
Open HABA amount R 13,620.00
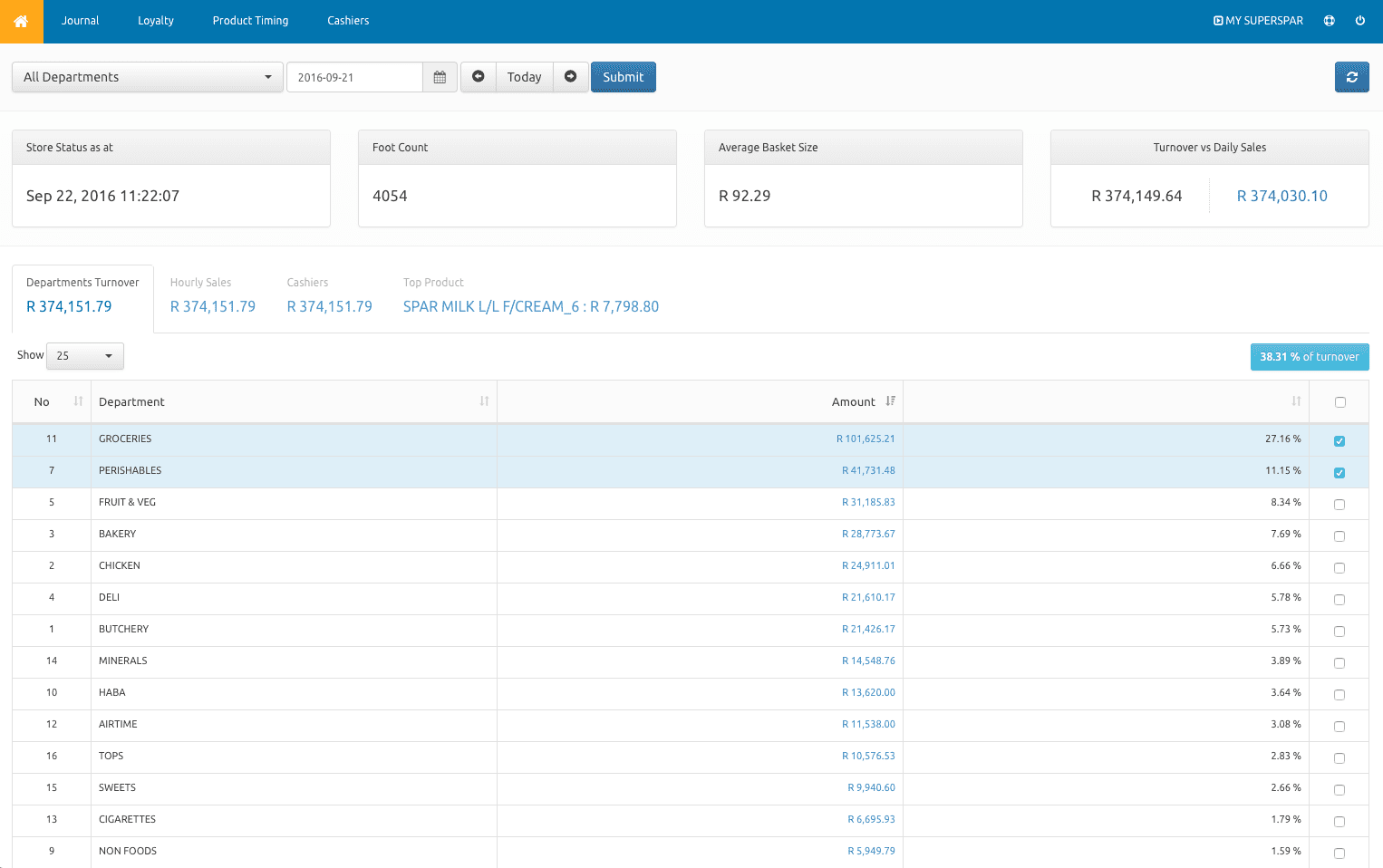click(x=868, y=692)
